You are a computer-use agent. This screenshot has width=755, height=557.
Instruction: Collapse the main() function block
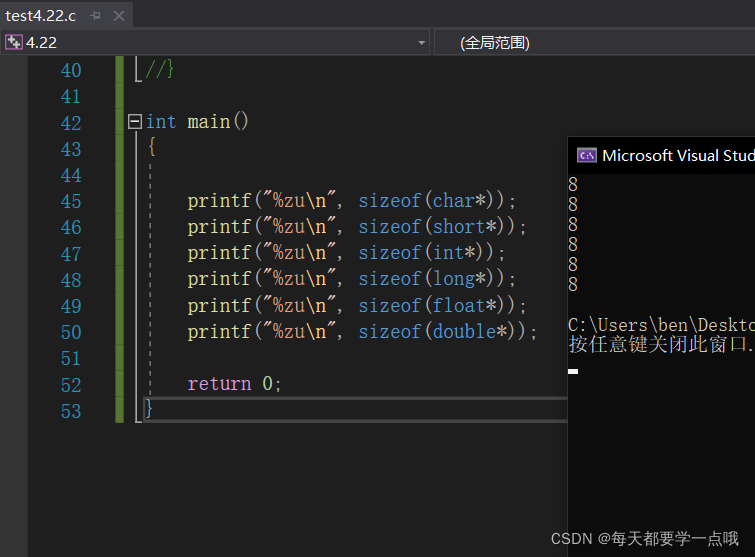(135, 121)
